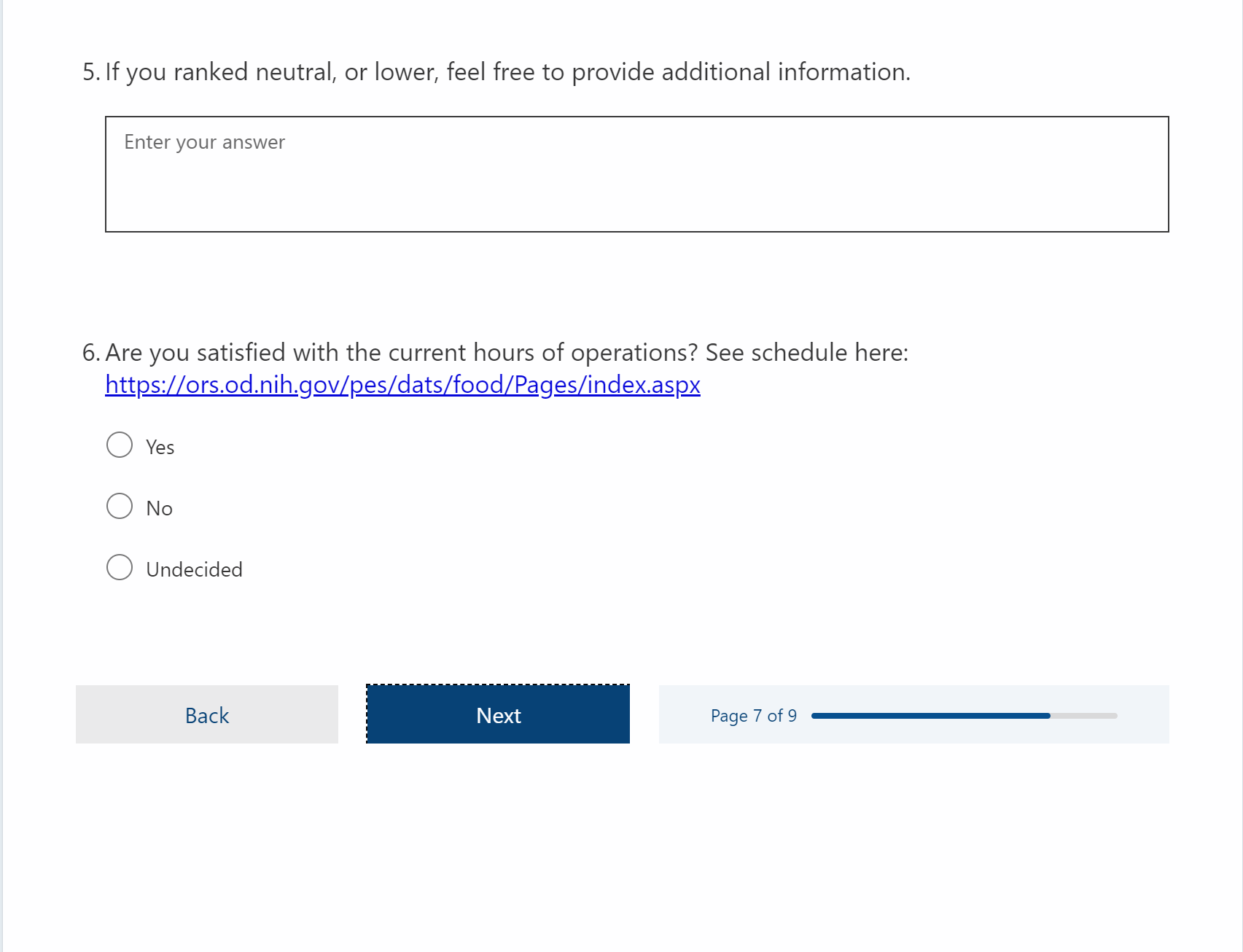Pick the Undecided radio circle

[120, 568]
